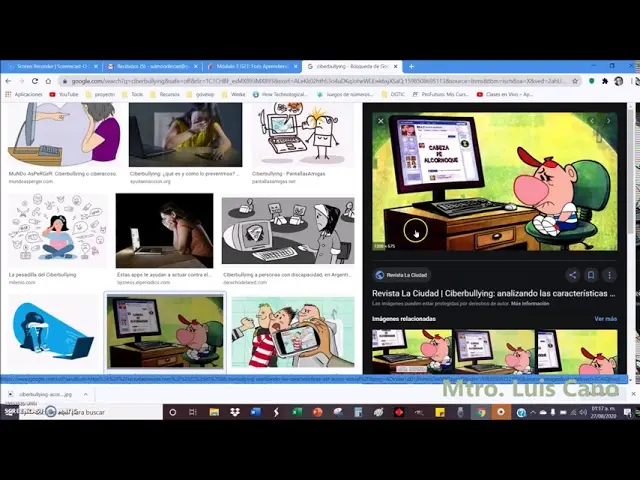Open the Revista La Ciudad Ciberbullying article title
This screenshot has height=480, width=640.
493,293
